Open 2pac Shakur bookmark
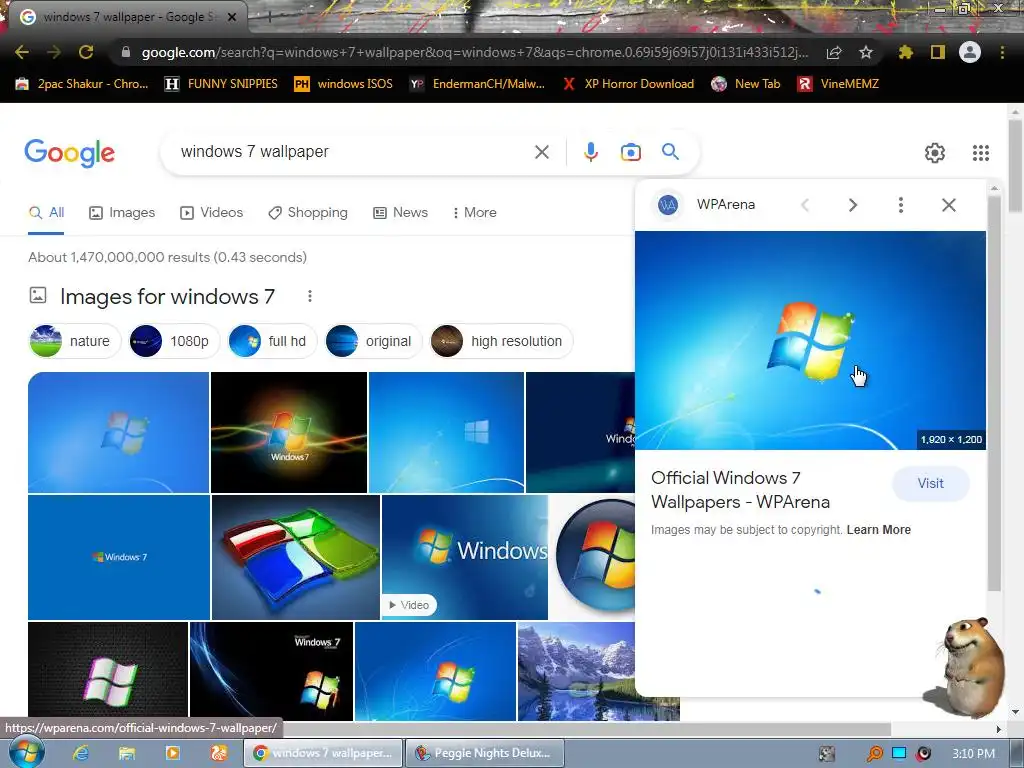The height and width of the screenshot is (768, 1024). click(x=82, y=84)
